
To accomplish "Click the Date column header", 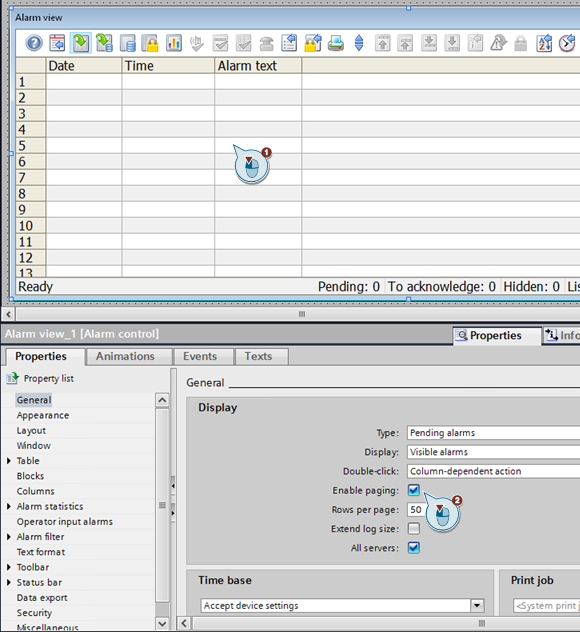I will pyautogui.click(x=83, y=66).
